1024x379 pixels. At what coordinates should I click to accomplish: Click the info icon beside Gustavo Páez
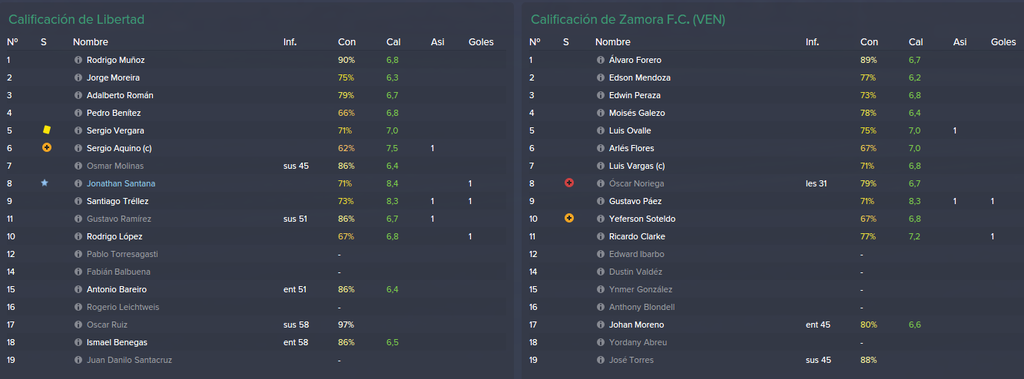[601, 201]
